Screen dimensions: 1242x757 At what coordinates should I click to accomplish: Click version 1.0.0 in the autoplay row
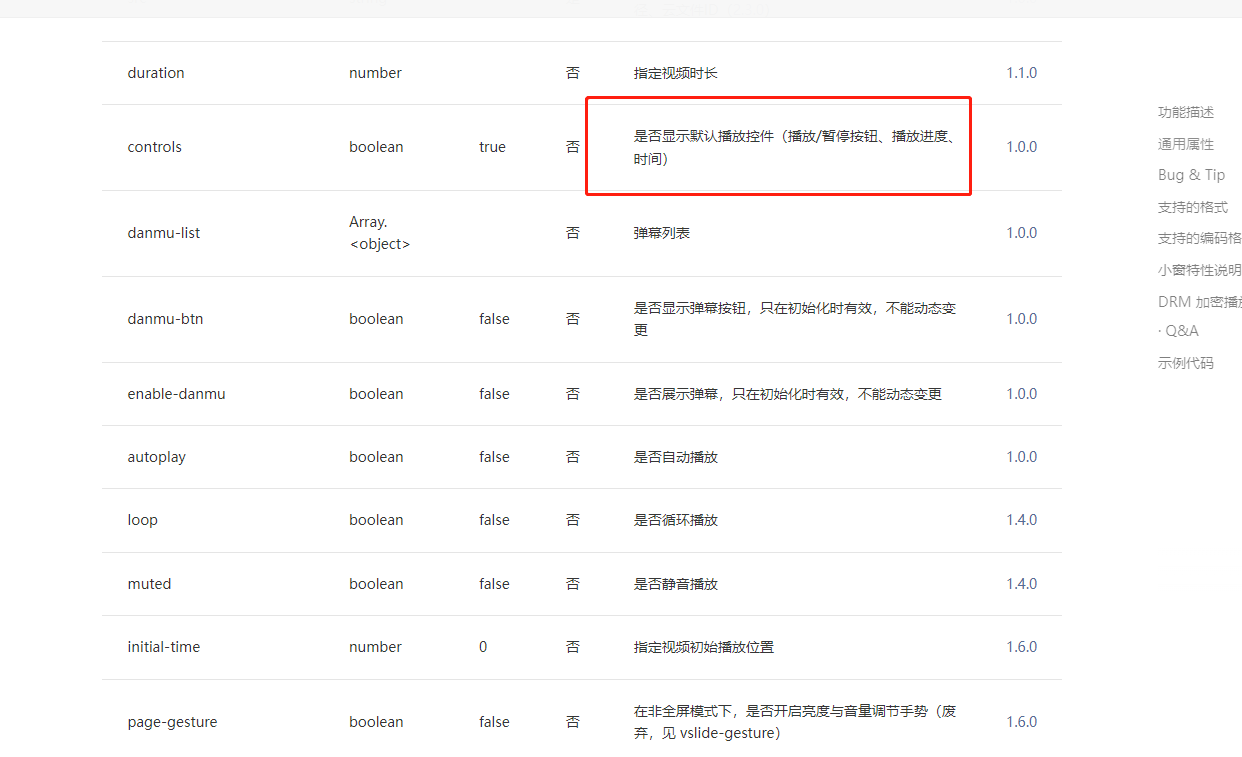1022,457
